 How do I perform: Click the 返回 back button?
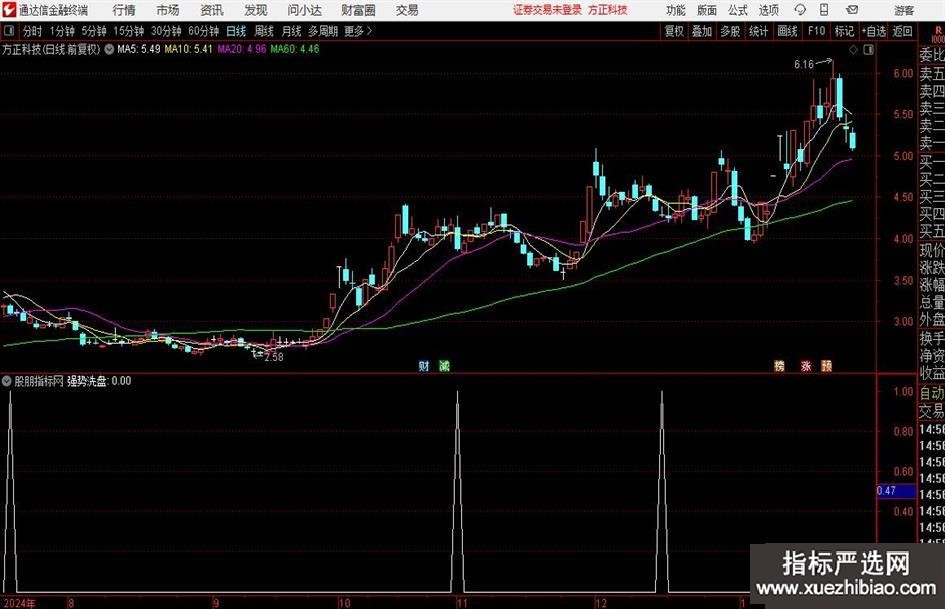point(902,31)
